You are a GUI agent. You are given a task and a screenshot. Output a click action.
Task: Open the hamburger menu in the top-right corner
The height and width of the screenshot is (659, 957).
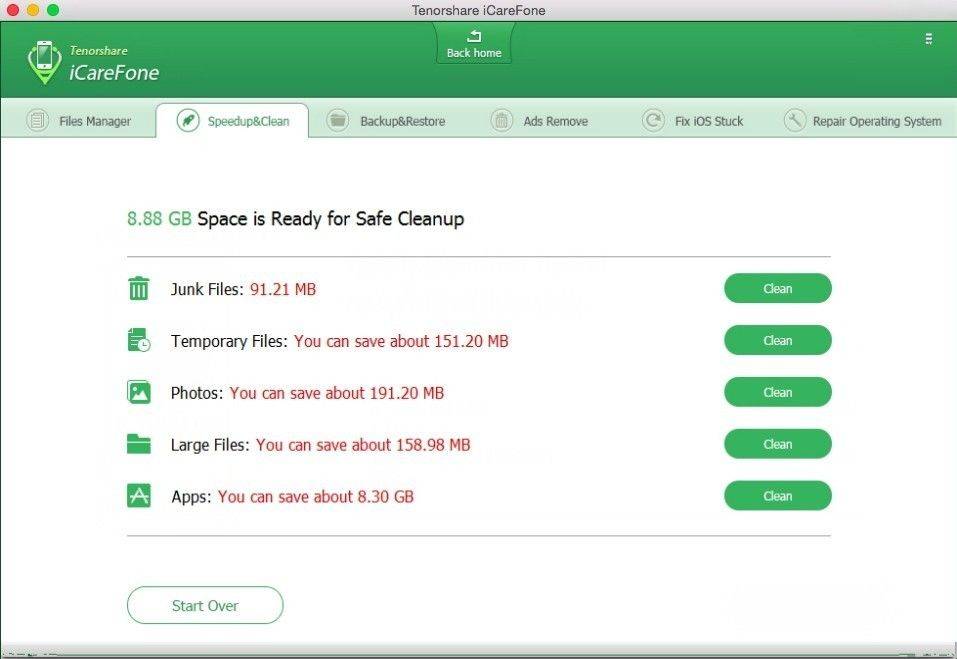point(928,40)
